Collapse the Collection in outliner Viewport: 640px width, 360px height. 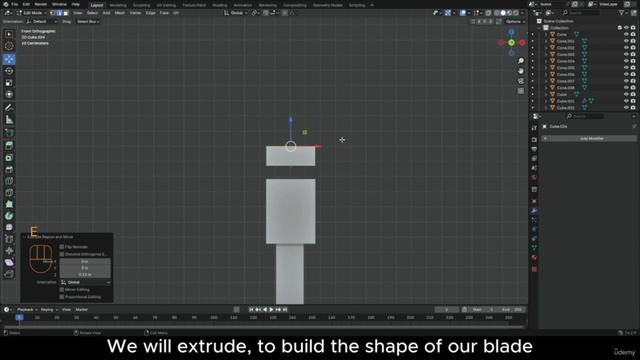tap(540, 28)
